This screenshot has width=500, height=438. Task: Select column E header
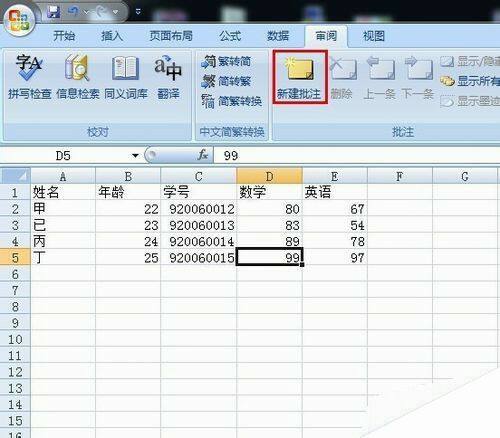pos(335,176)
